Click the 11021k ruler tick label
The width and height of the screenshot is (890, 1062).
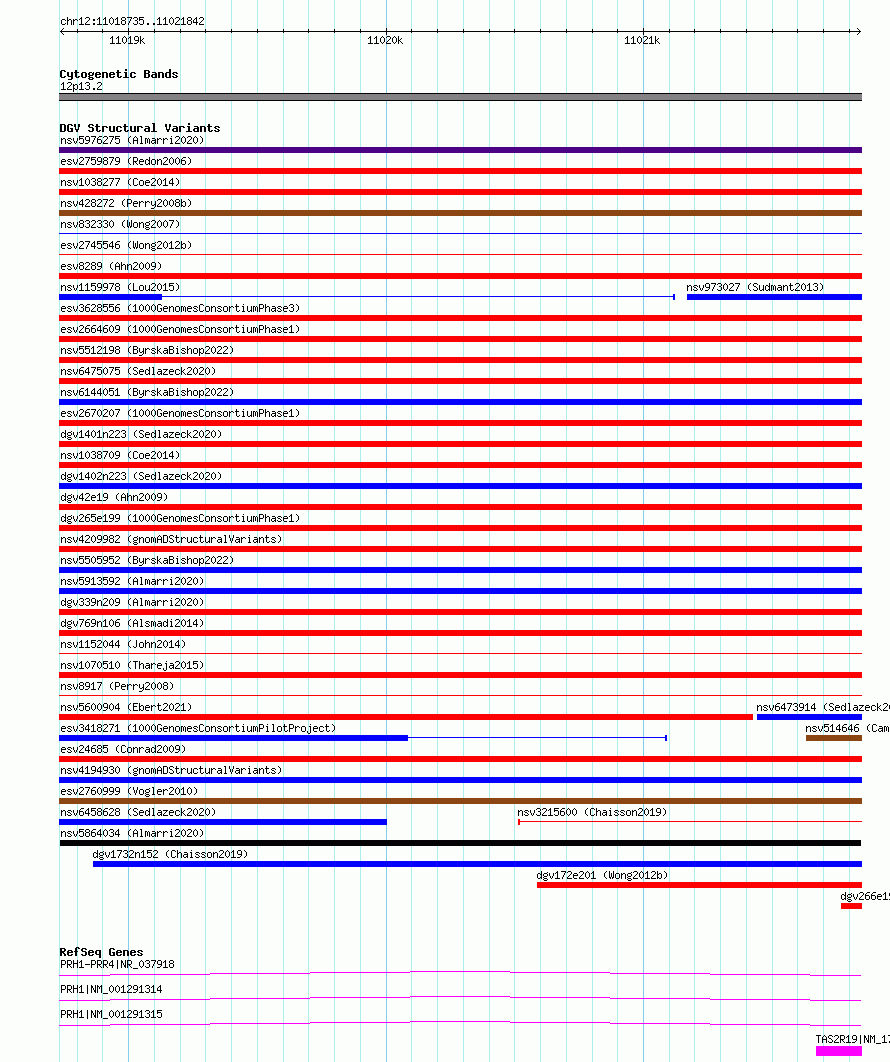point(641,41)
